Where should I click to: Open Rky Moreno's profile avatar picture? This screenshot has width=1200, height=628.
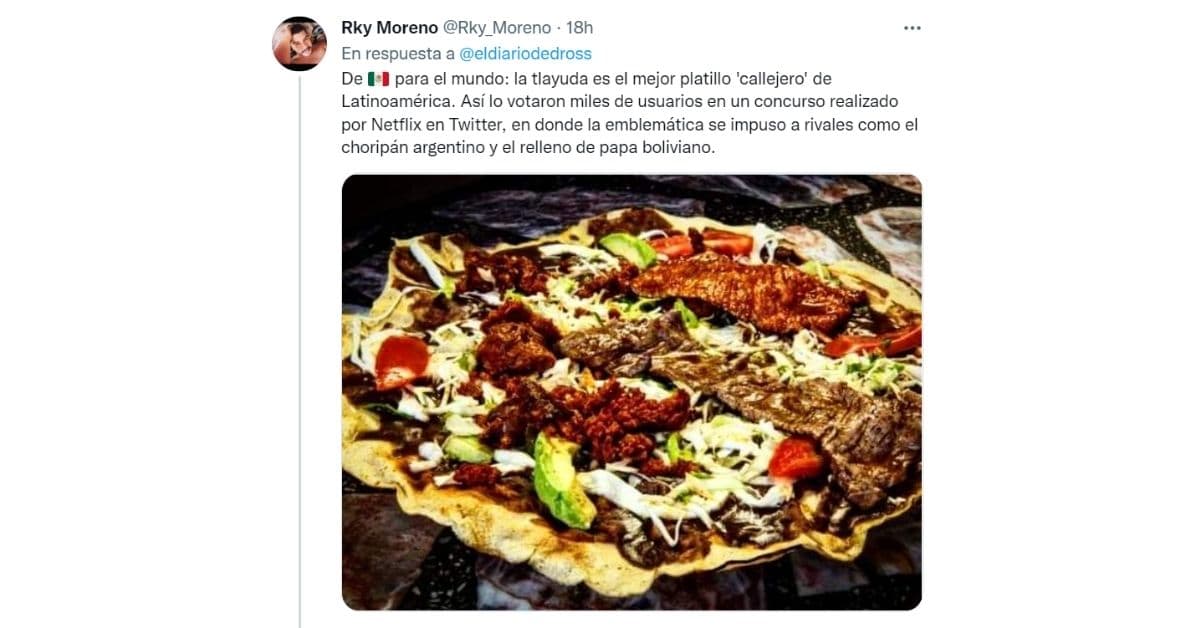point(299,44)
